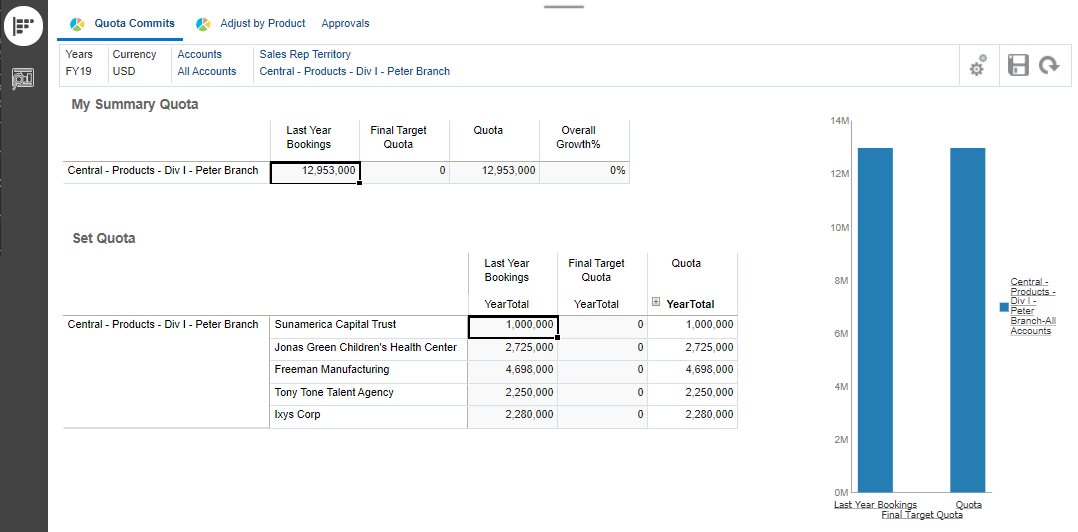Open the dashboard search icon in sidebar
Viewport: 1078px width, 532px height.
pyautogui.click(x=23, y=78)
